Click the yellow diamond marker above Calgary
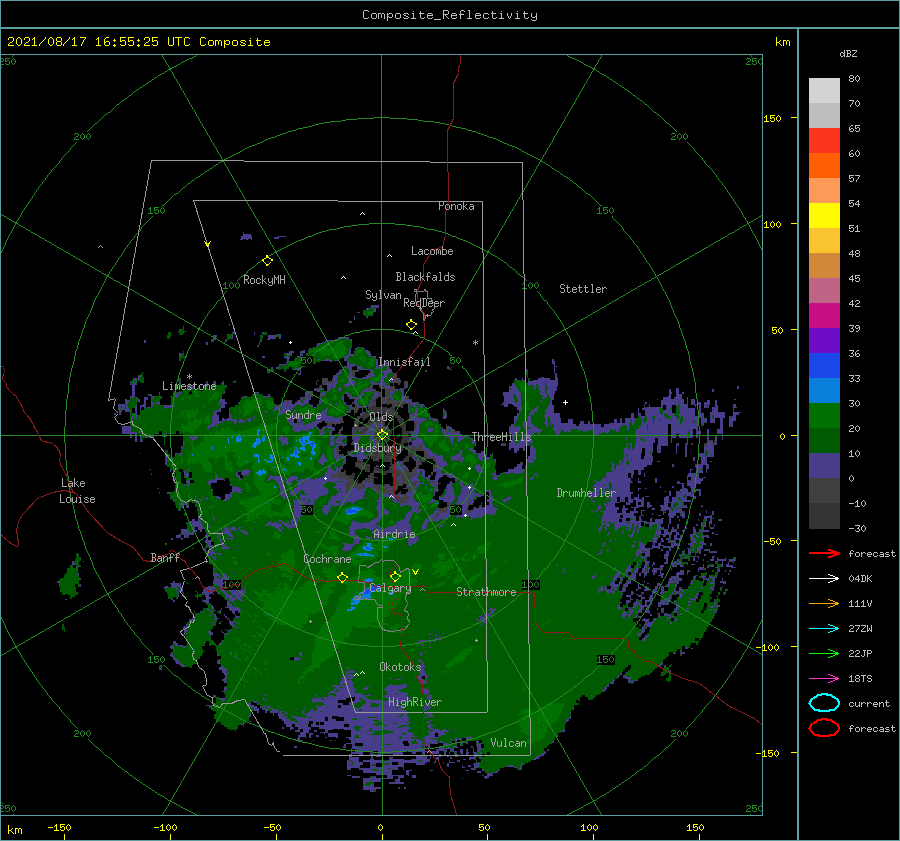The height and width of the screenshot is (841, 900). coord(395,576)
